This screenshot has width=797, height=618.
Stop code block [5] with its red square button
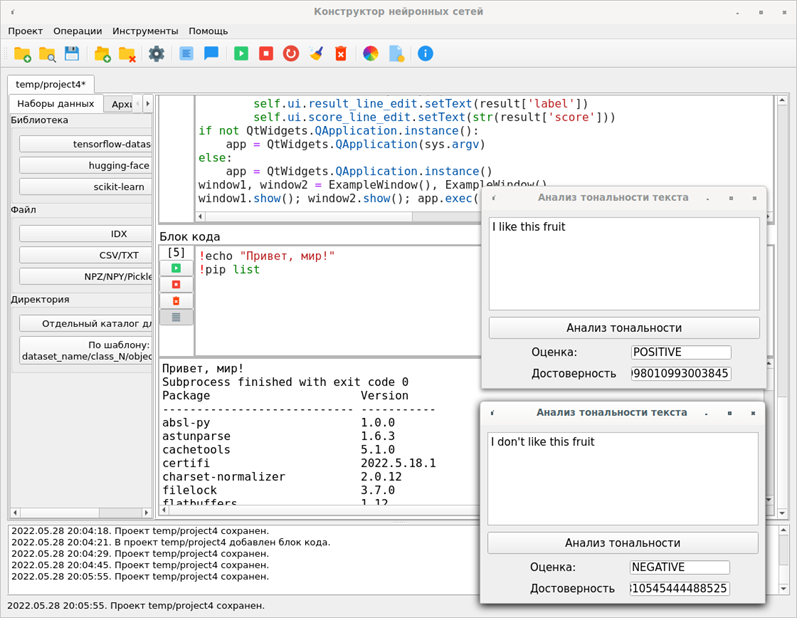point(176,285)
